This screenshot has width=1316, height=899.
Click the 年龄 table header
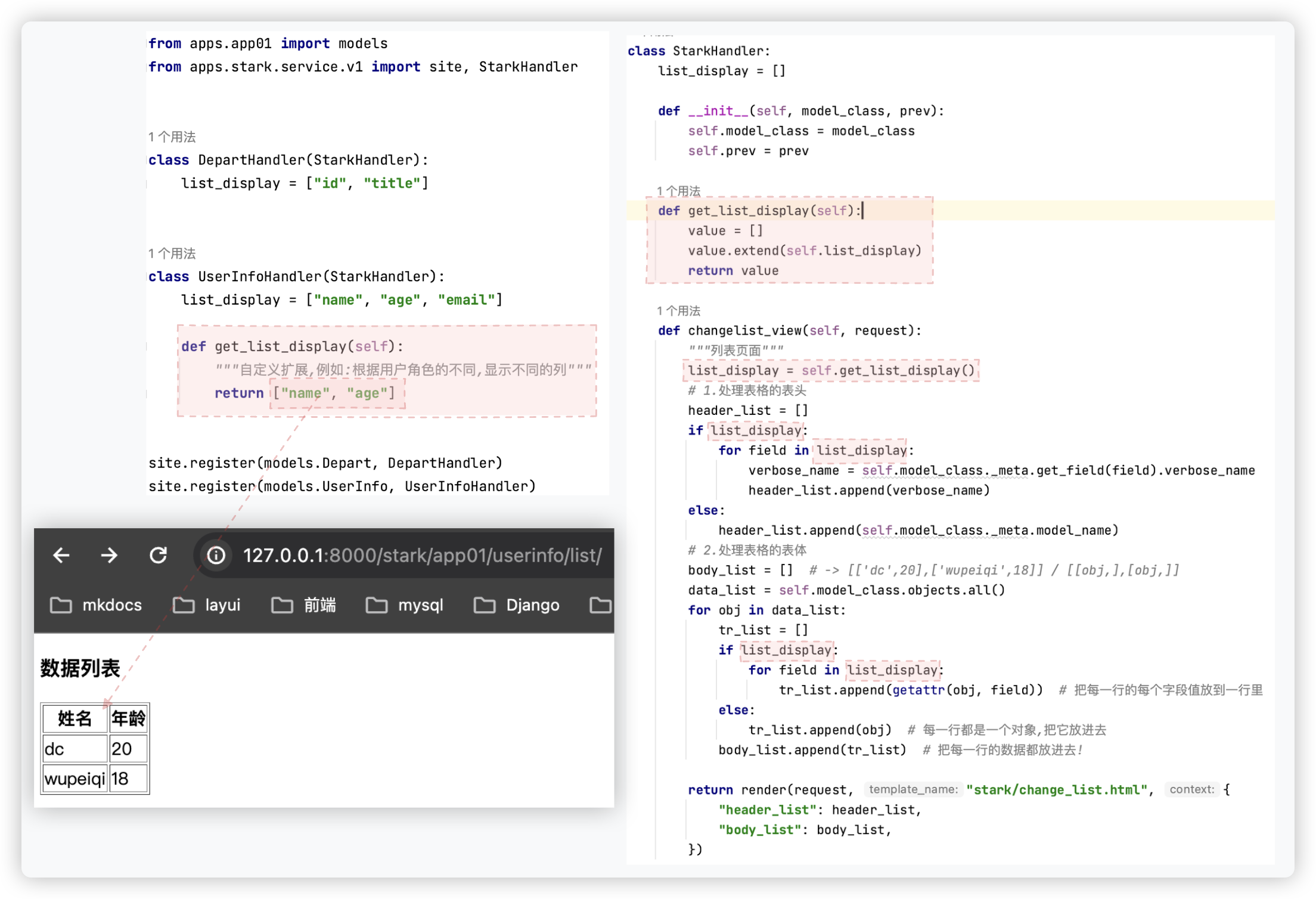point(128,718)
